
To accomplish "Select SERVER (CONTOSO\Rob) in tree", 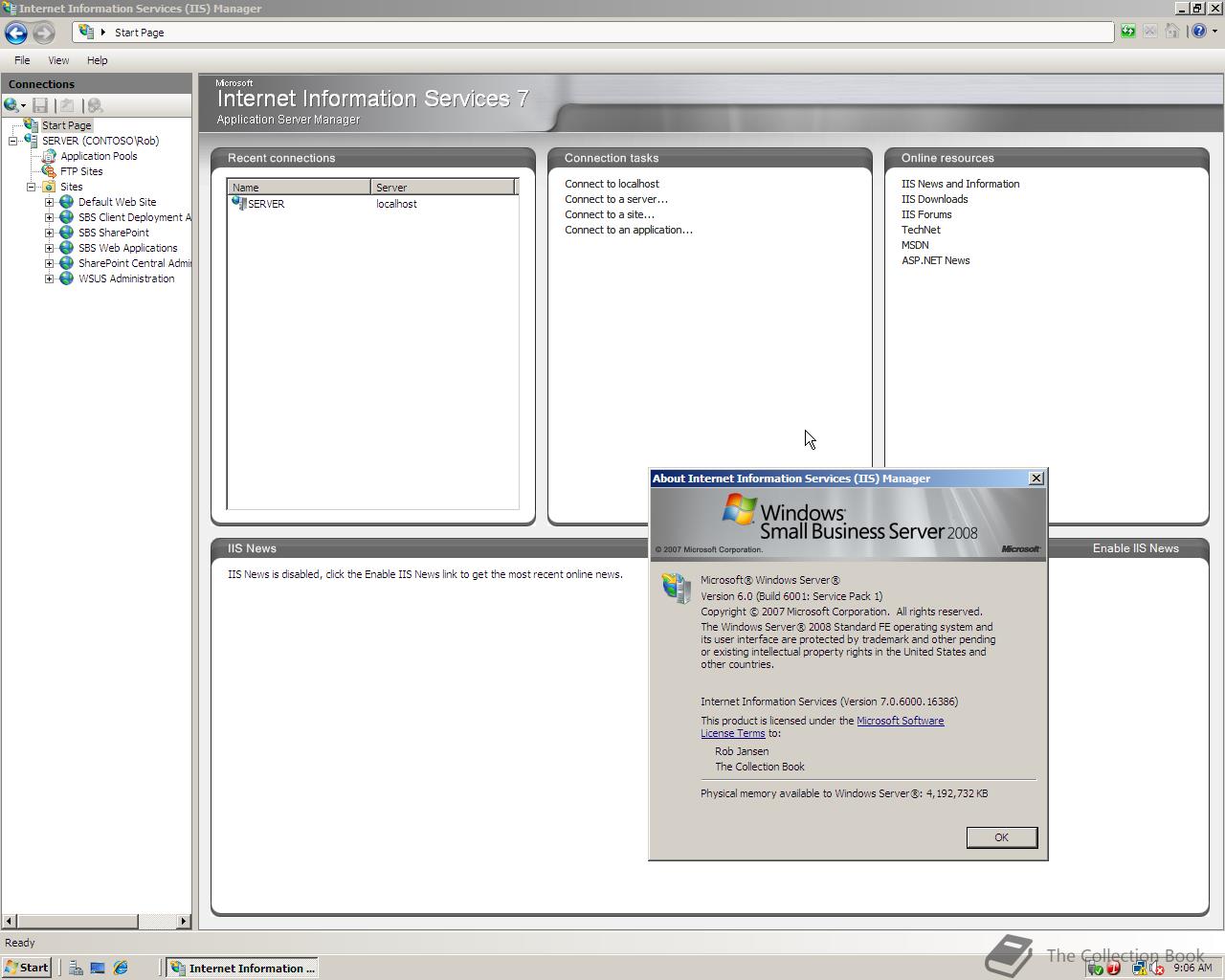I will coord(100,141).
